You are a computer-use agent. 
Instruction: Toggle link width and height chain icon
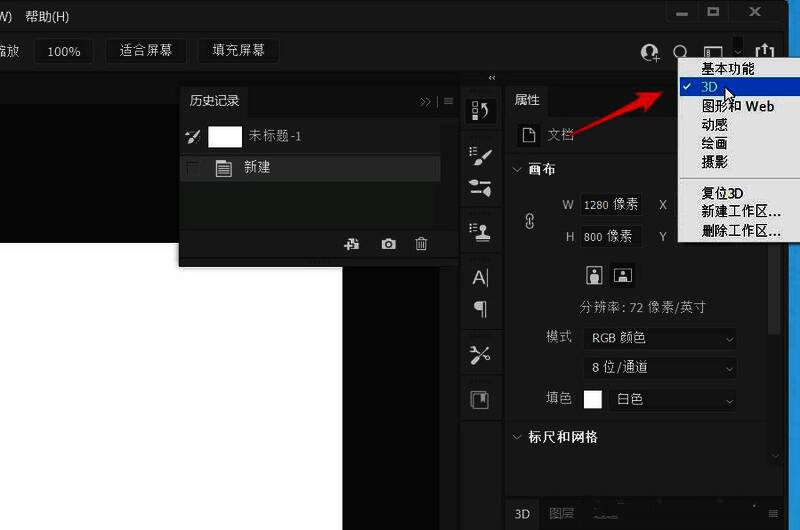(x=530, y=221)
